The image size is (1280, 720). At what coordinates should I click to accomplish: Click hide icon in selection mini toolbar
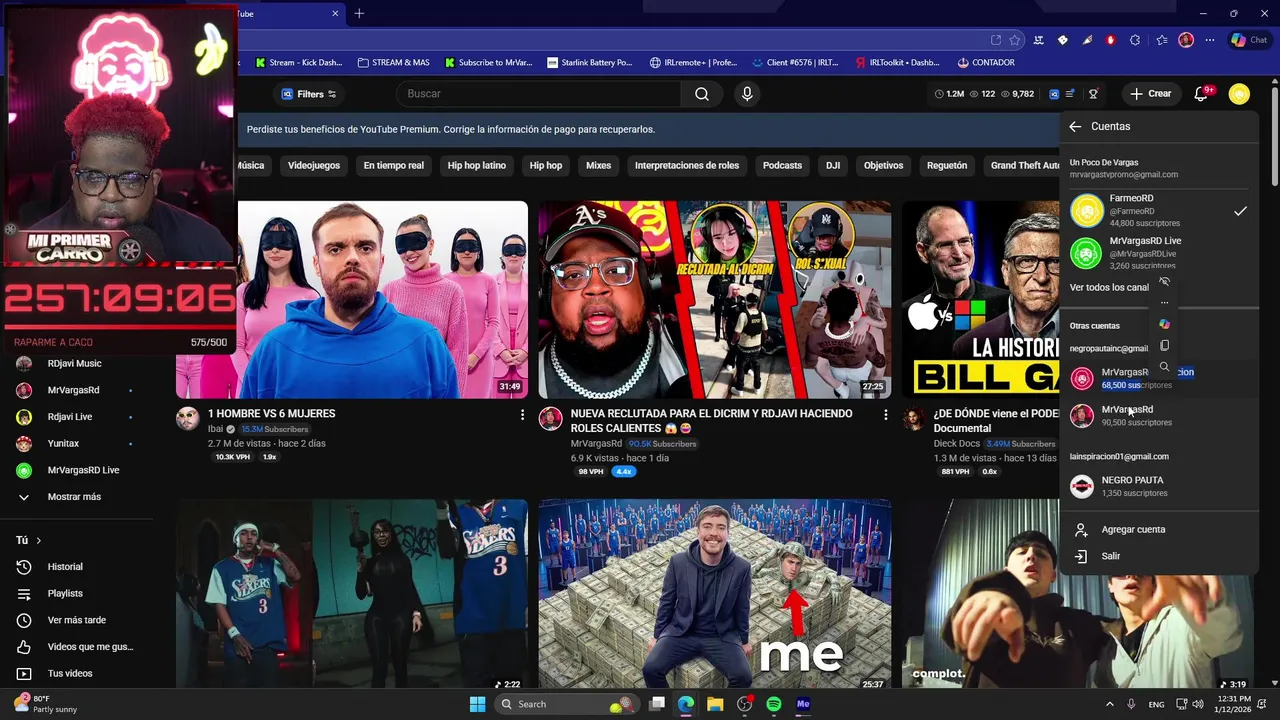click(x=1164, y=282)
